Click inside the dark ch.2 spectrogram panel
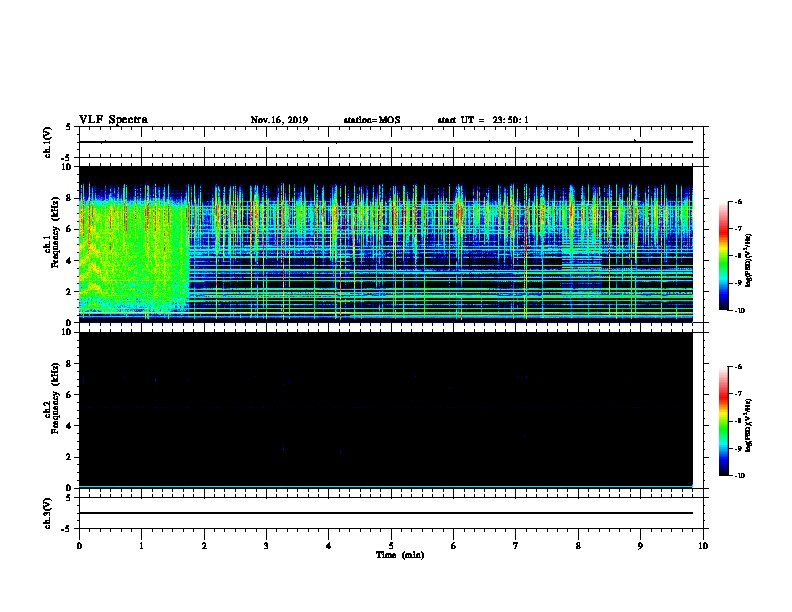792x612 pixels. pyautogui.click(x=385, y=410)
